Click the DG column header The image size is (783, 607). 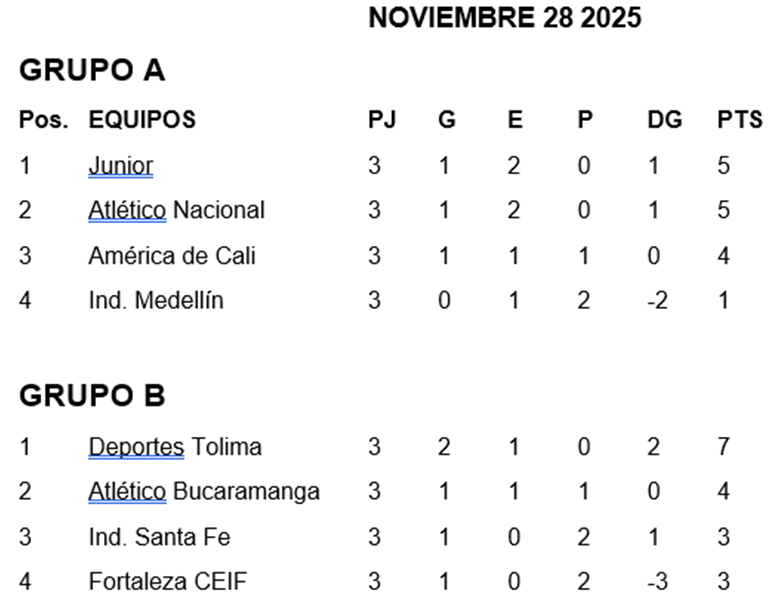pos(664,120)
